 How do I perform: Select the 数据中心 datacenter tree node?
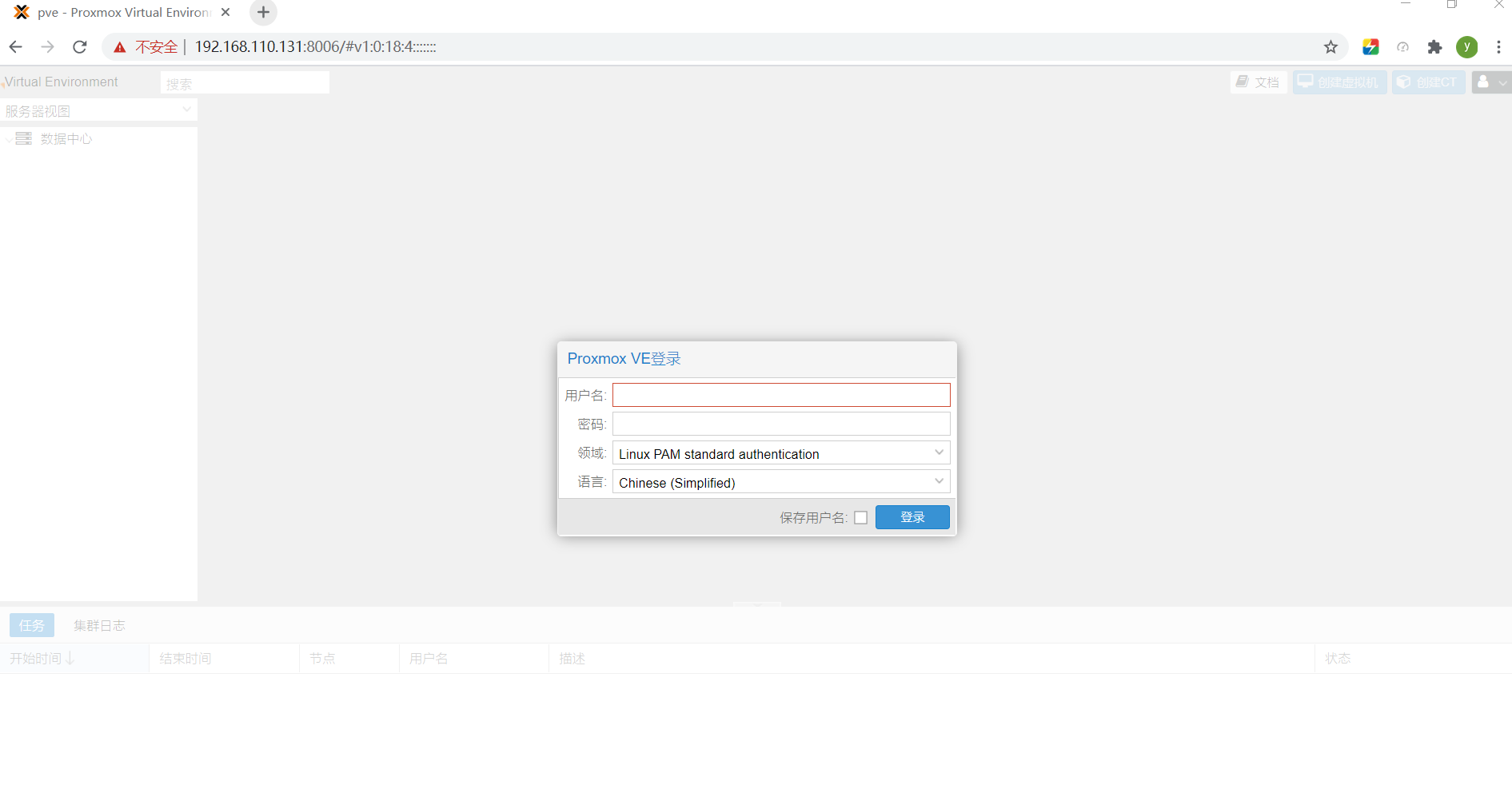point(66,139)
